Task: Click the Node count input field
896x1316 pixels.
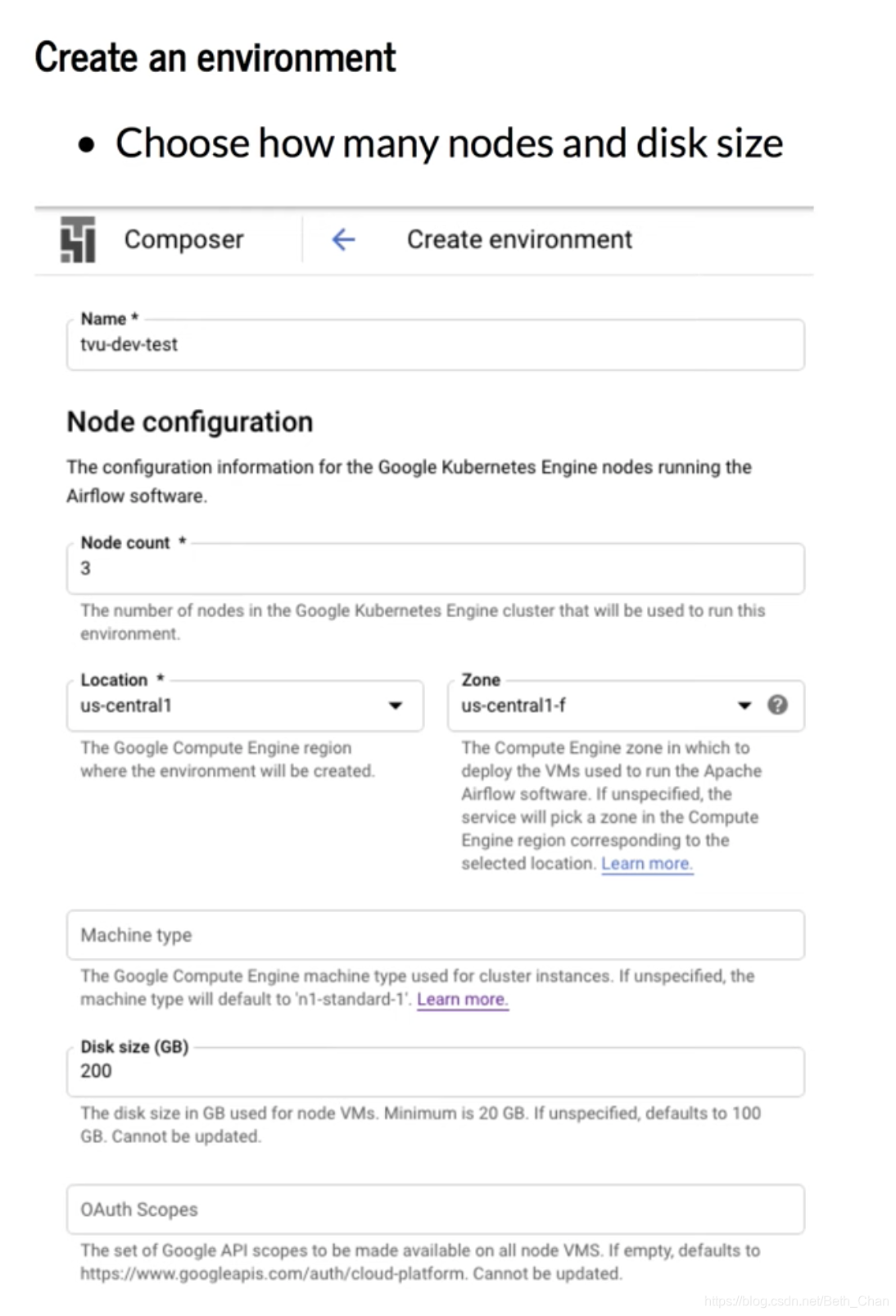Action: [435, 569]
